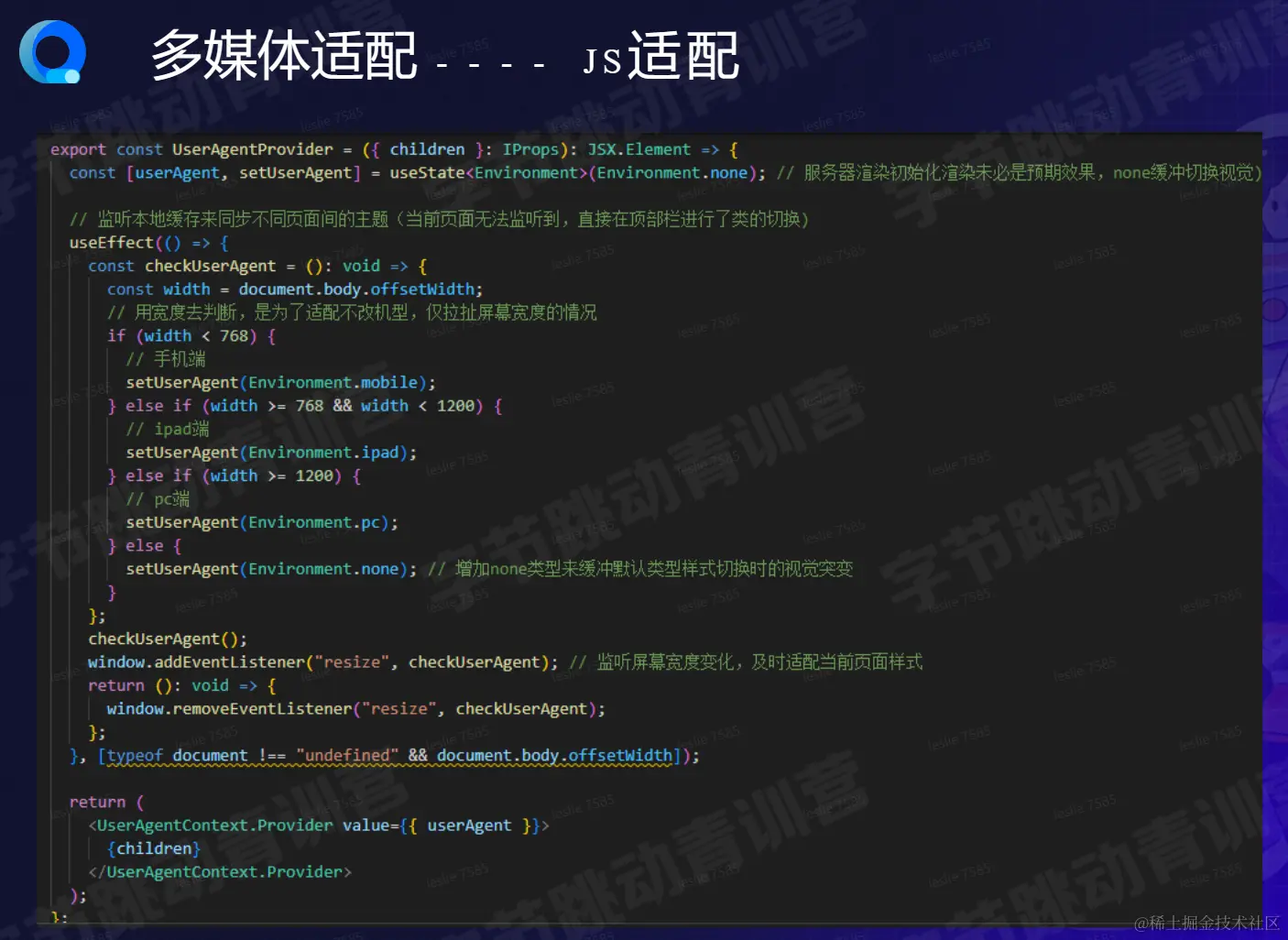Screen dimensions: 1288x940
Task: Click 'setUserAgent(Environment.mobile);' line
Action: (x=281, y=383)
